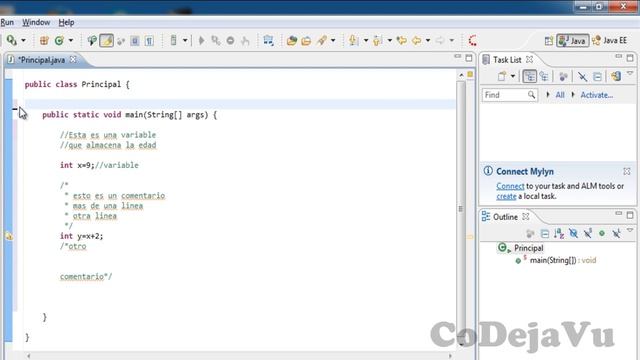The width and height of the screenshot is (640, 360).
Task: Toggle Show Whitespace Characters pilcrow button
Action: pos(149,40)
